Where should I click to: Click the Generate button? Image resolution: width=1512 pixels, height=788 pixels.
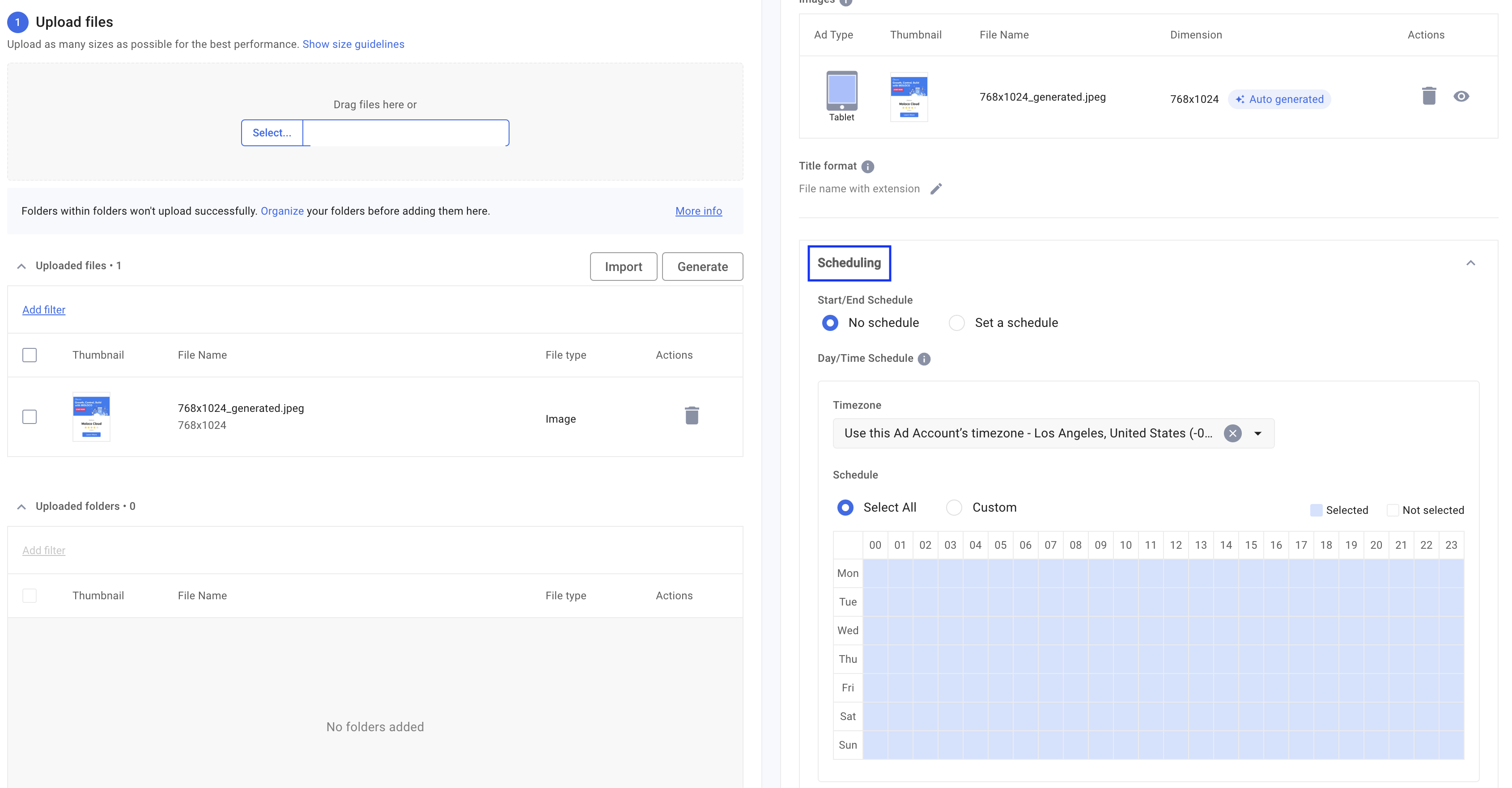pyautogui.click(x=703, y=267)
